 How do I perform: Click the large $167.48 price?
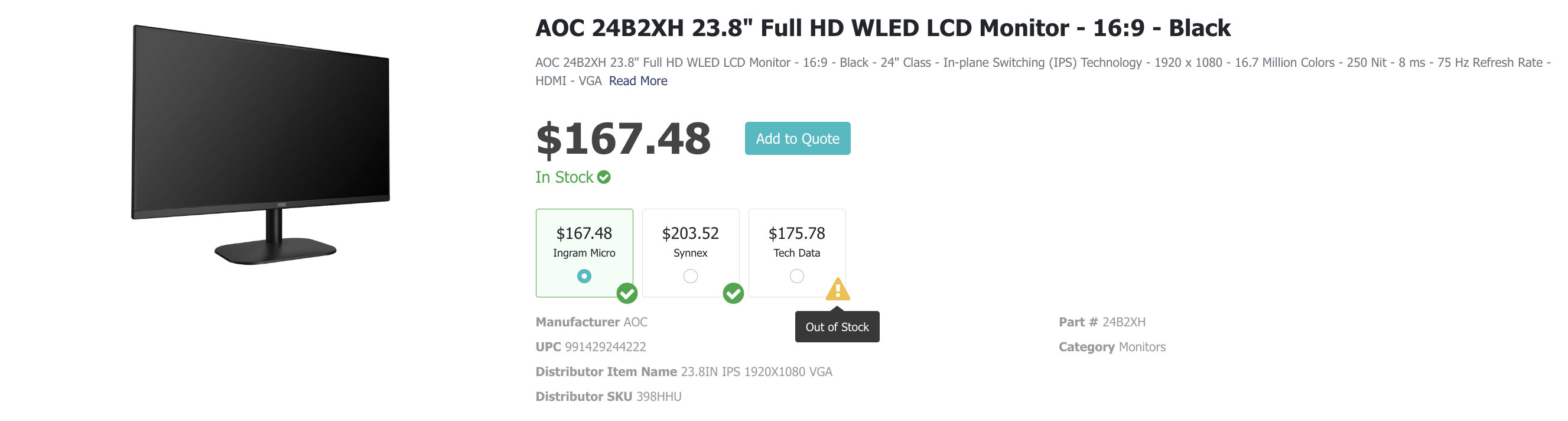(x=623, y=139)
